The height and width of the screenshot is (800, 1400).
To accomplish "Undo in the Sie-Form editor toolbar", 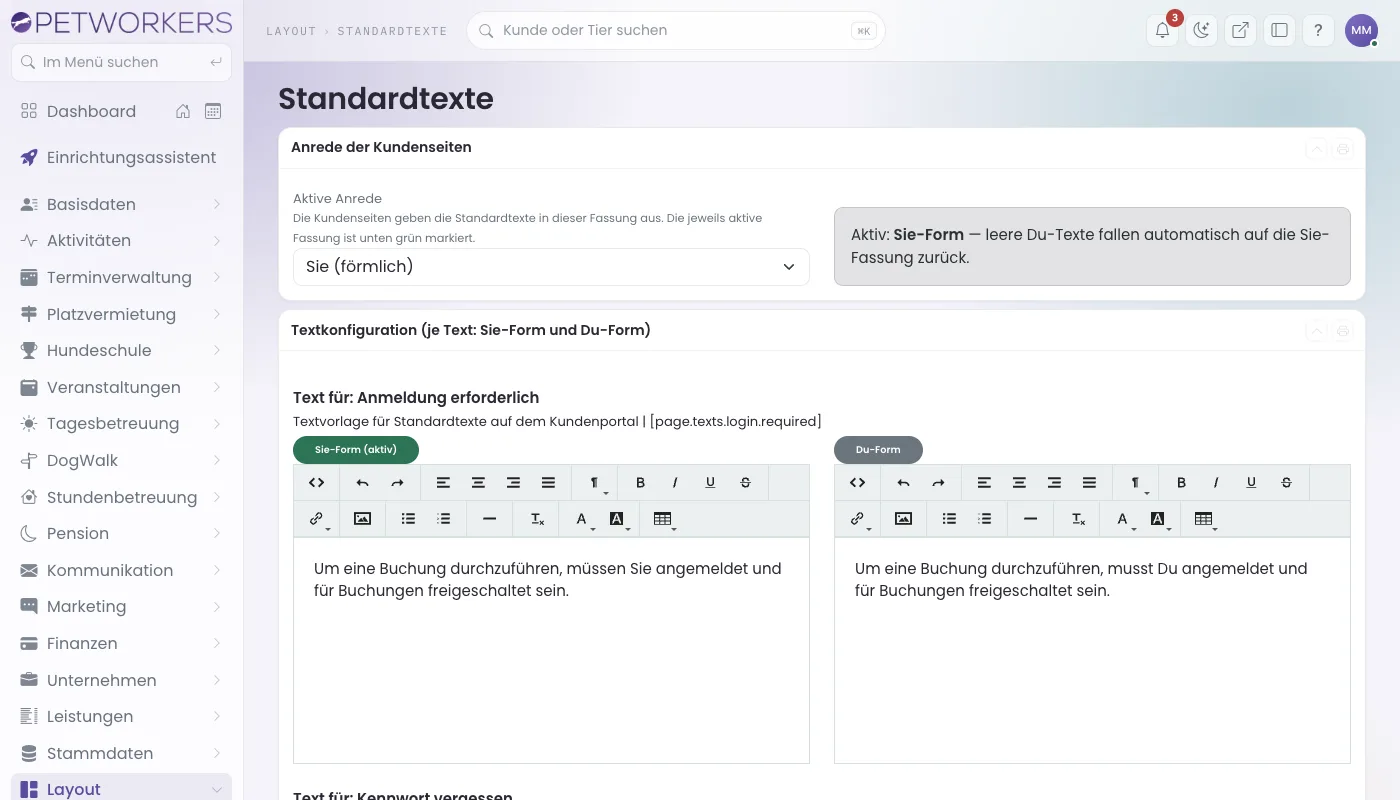I will coord(362,483).
